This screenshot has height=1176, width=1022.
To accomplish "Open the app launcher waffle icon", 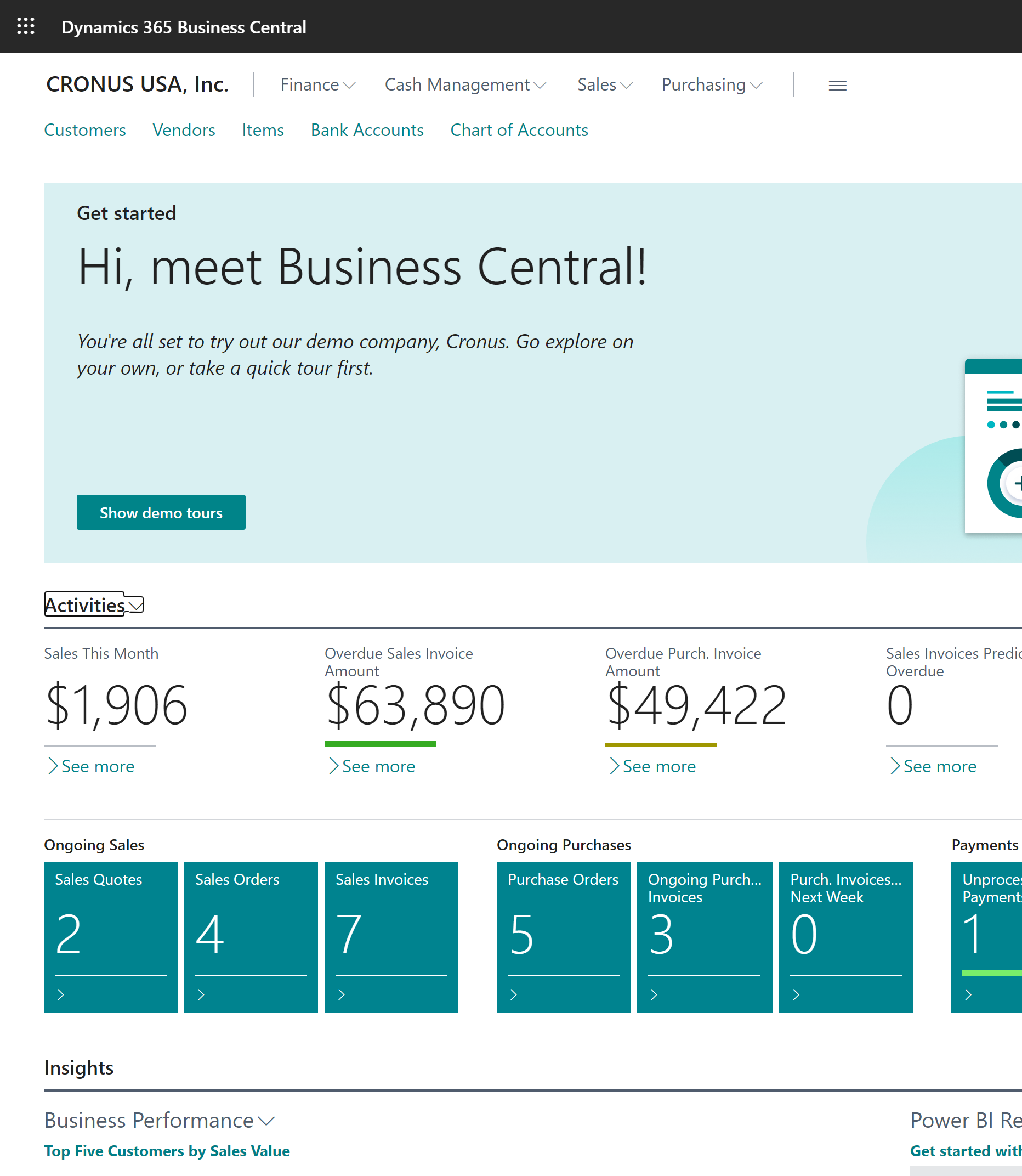I will [26, 26].
